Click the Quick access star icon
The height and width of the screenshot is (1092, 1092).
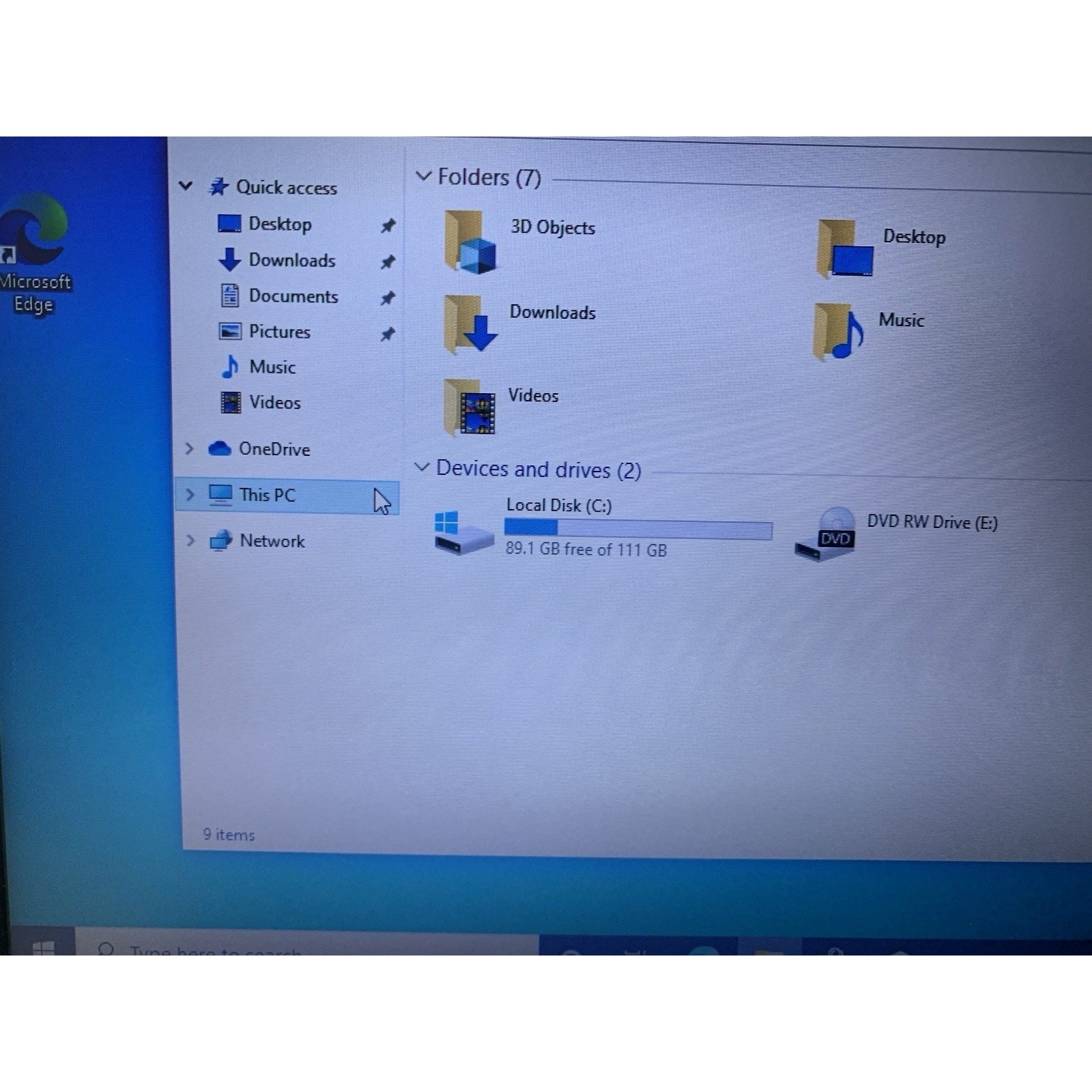pyautogui.click(x=218, y=186)
